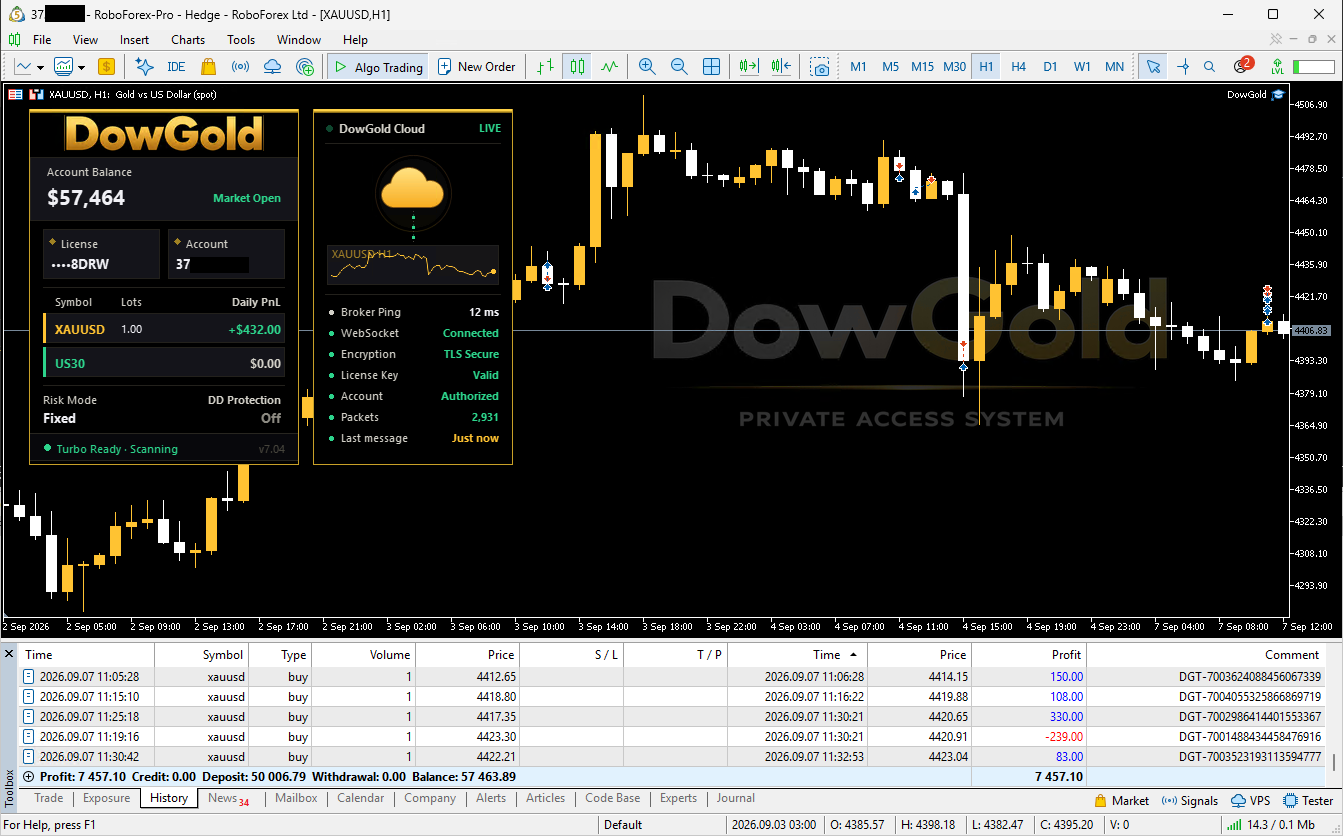Open the View menu
1343x838 pixels.
[85, 40]
